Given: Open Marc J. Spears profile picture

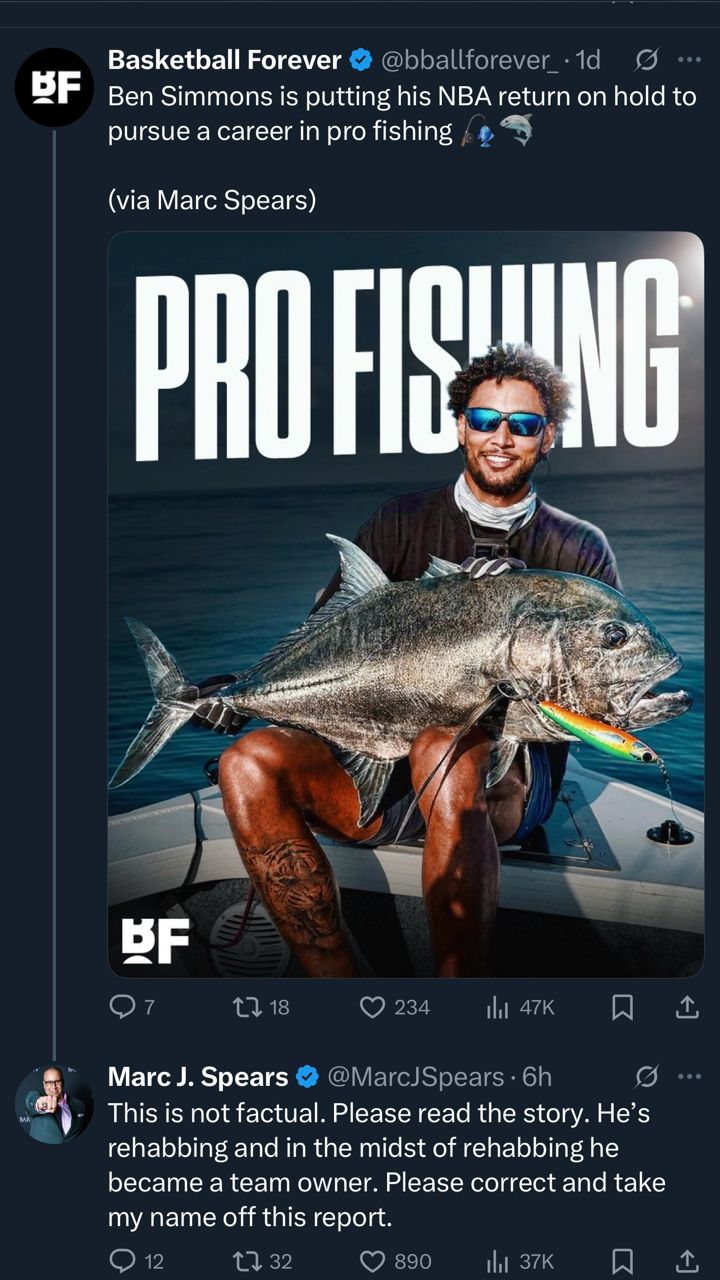Looking at the screenshot, I should coord(54,1104).
